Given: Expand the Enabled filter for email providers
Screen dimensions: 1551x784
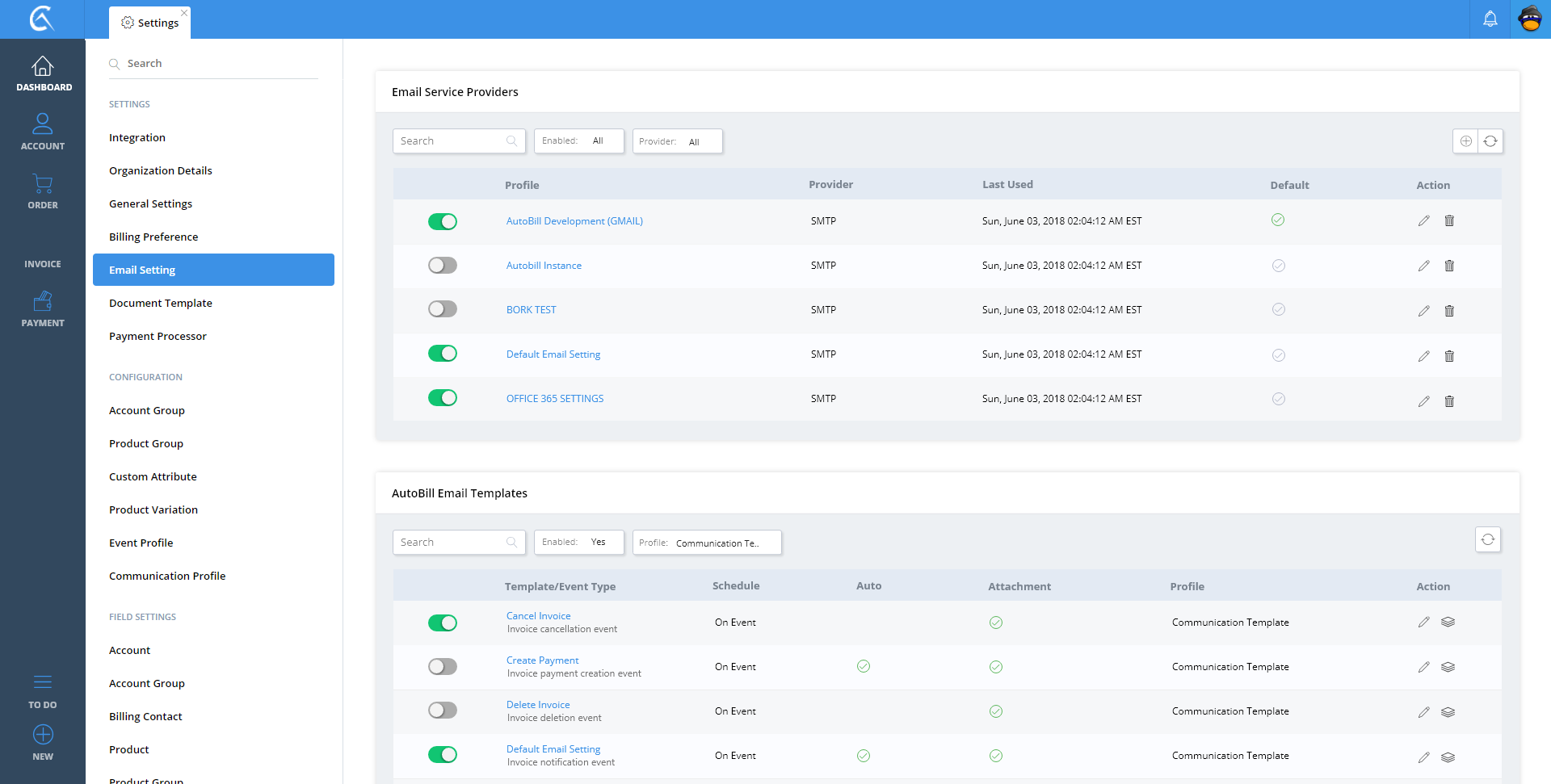Looking at the screenshot, I should 578,141.
